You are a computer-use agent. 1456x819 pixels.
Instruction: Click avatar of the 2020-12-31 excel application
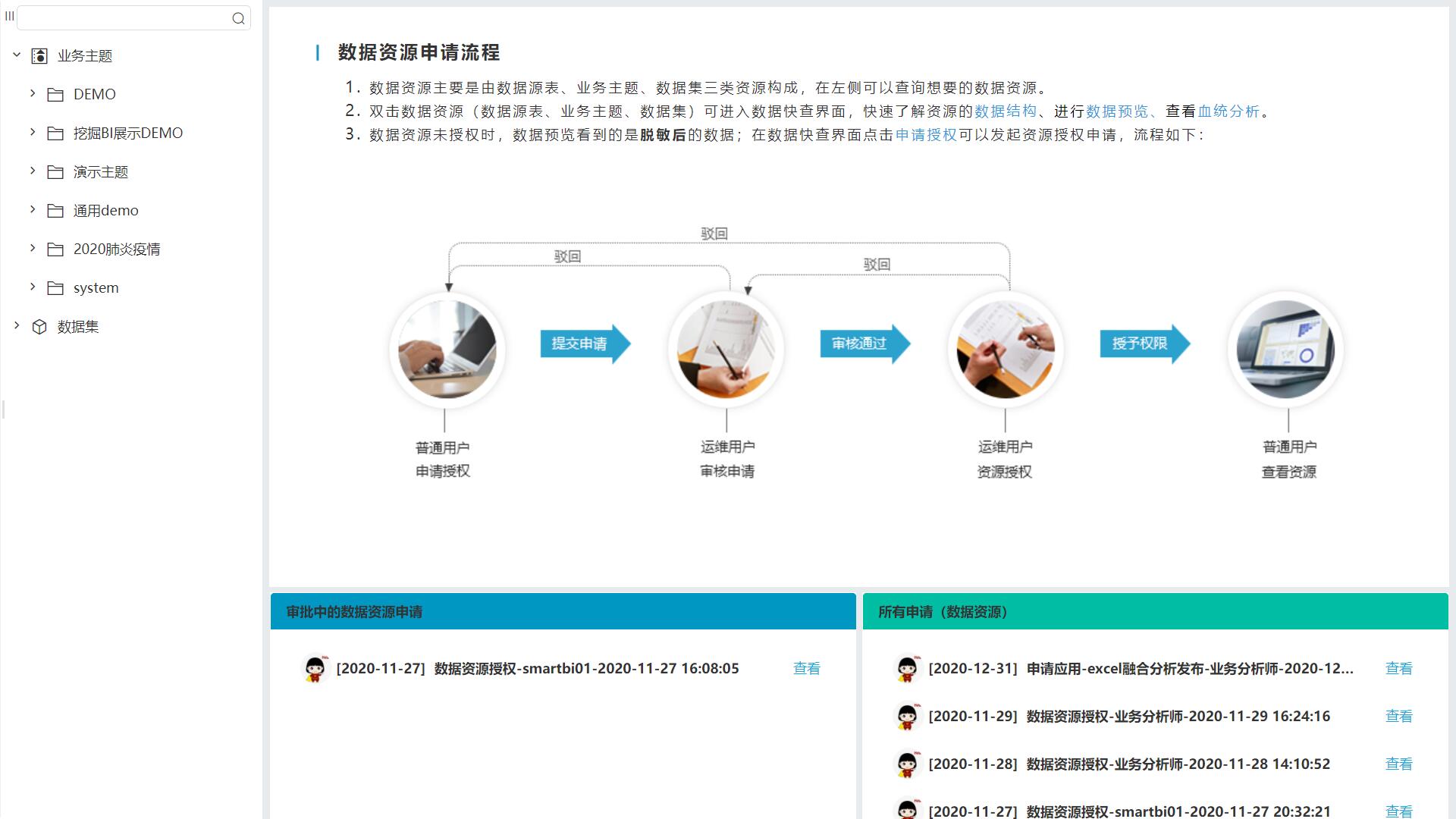click(x=907, y=669)
